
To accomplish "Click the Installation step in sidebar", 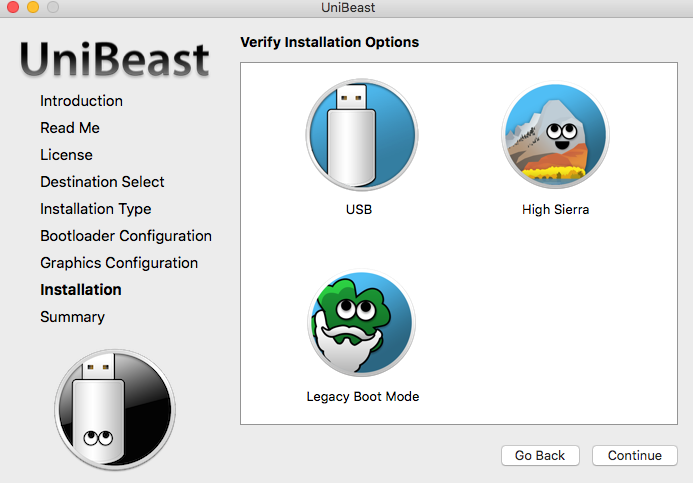I will point(81,290).
